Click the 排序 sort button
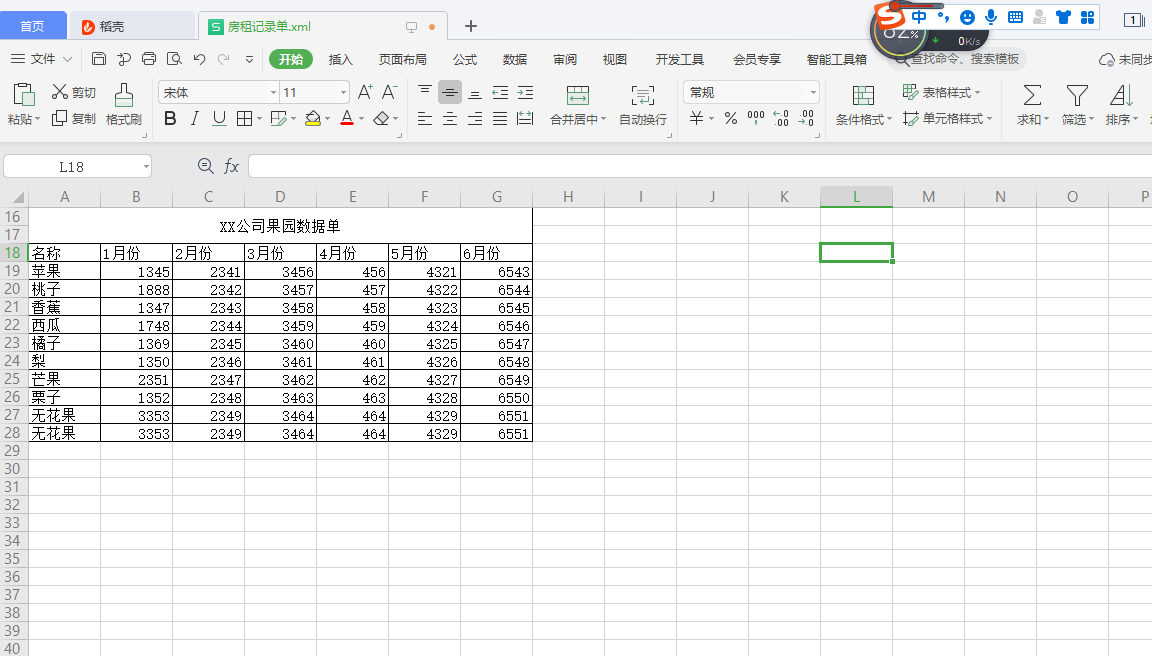 (x=1121, y=104)
